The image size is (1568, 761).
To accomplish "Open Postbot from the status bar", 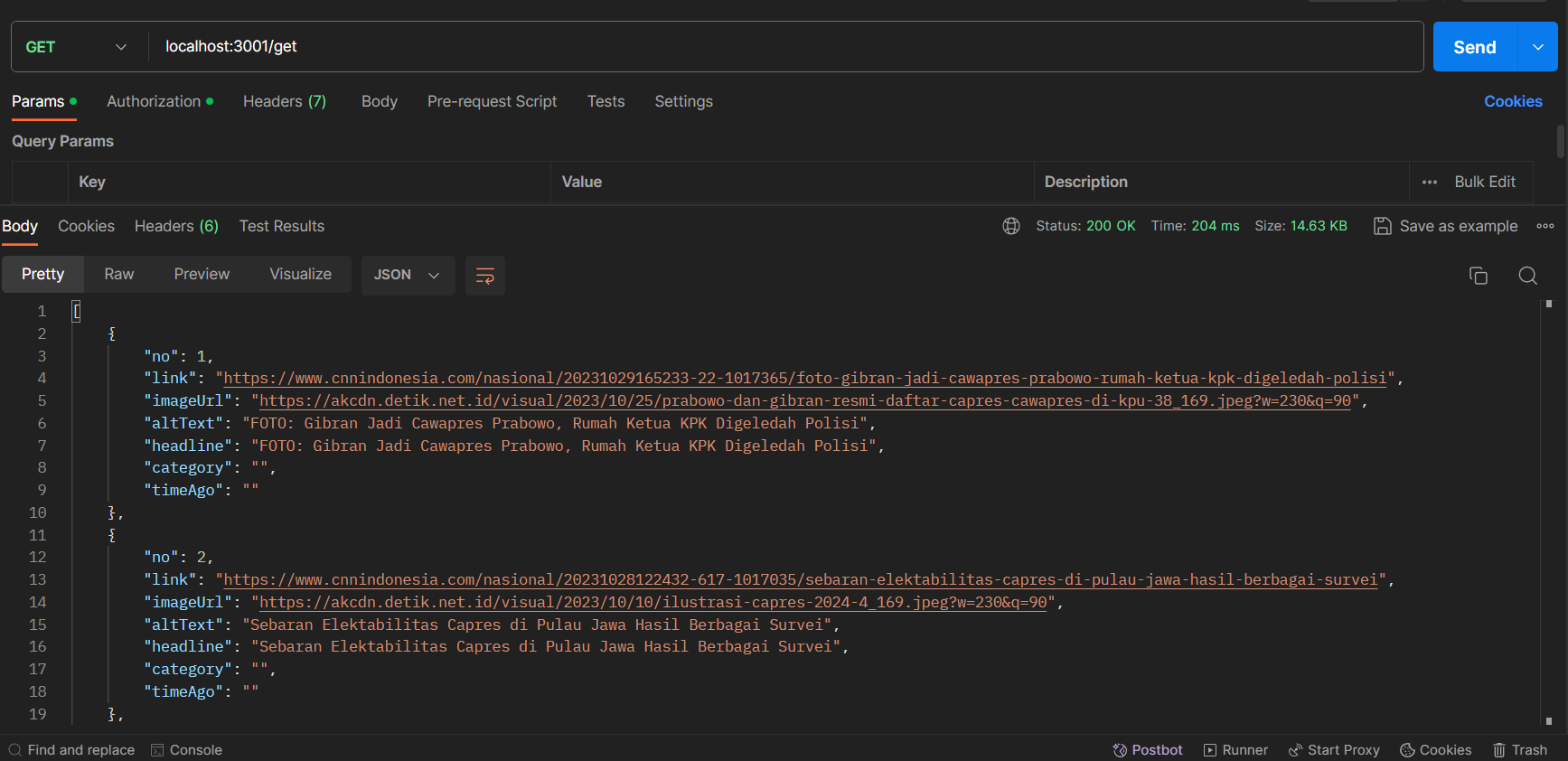I will tap(1148, 750).
